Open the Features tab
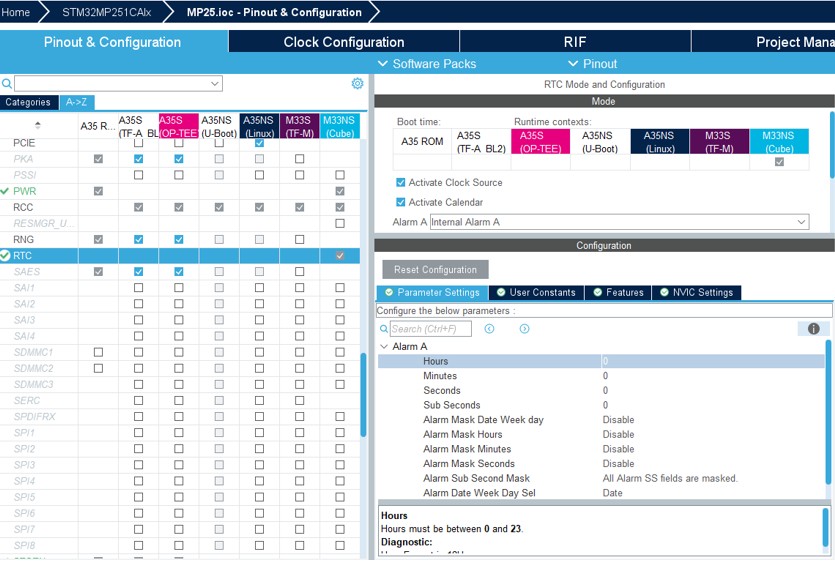The height and width of the screenshot is (561, 835). coord(618,292)
